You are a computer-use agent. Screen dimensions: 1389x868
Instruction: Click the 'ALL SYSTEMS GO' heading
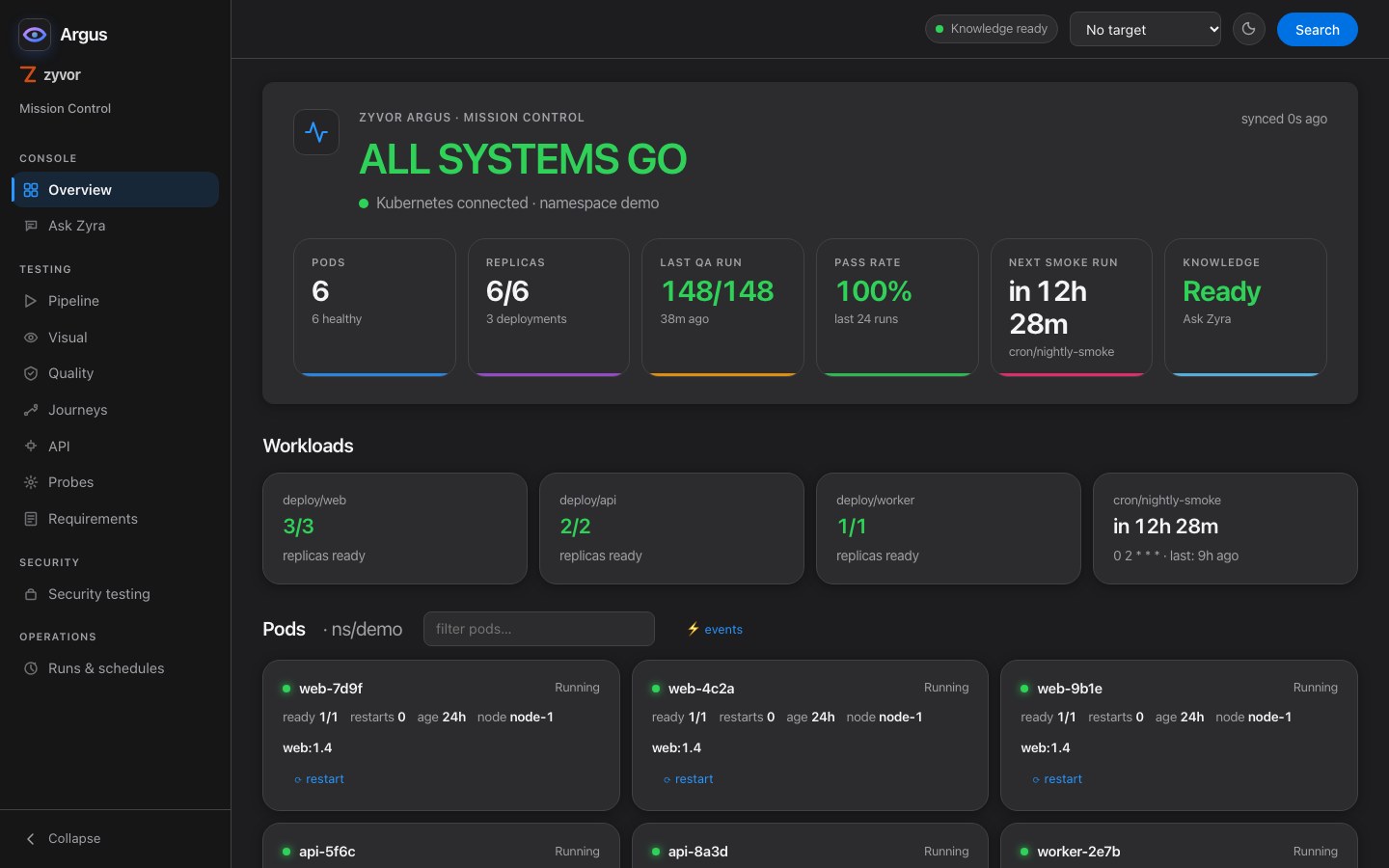[523, 159]
